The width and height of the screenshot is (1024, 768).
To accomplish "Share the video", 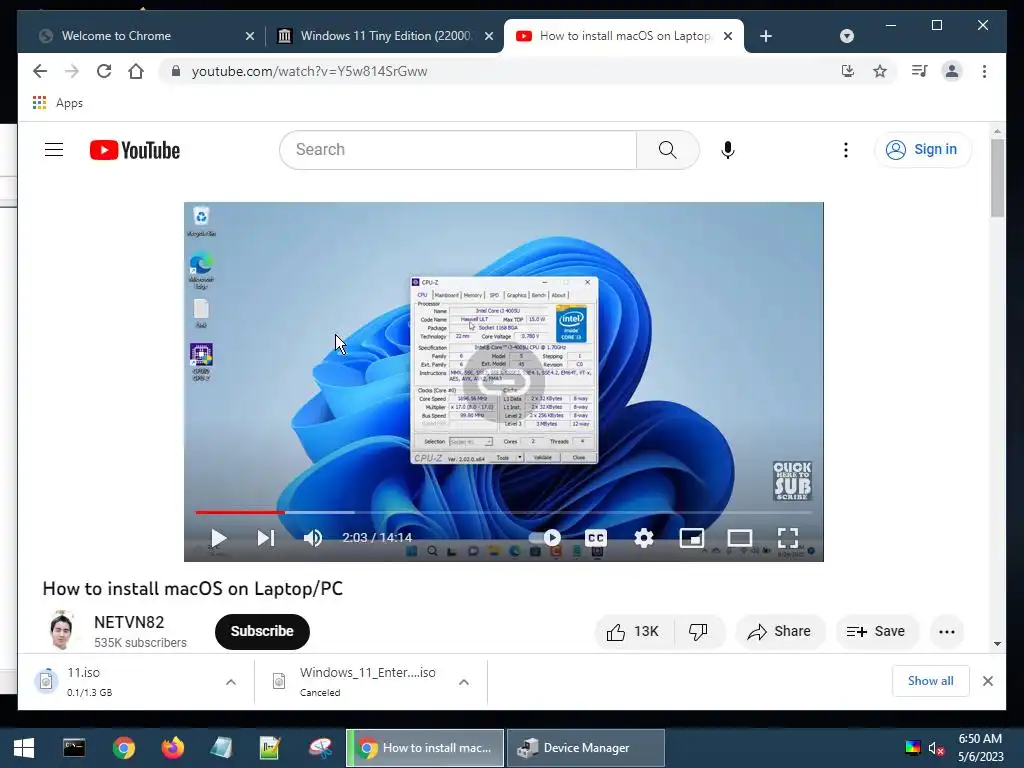I will coord(780,632).
